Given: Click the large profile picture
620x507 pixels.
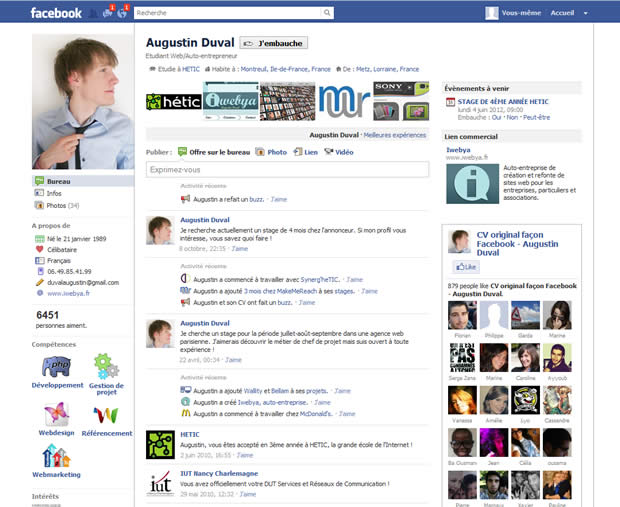Looking at the screenshot, I should tap(83, 102).
